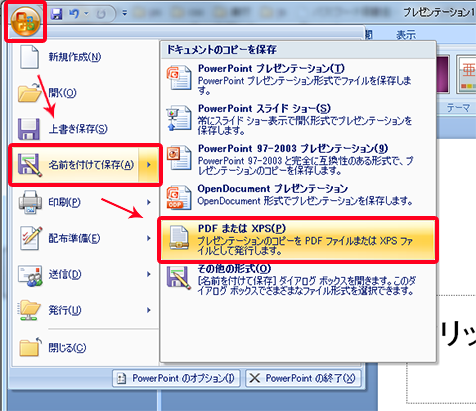Click the round Office button
The width and height of the screenshot is (476, 411).
pyautogui.click(x=25, y=22)
